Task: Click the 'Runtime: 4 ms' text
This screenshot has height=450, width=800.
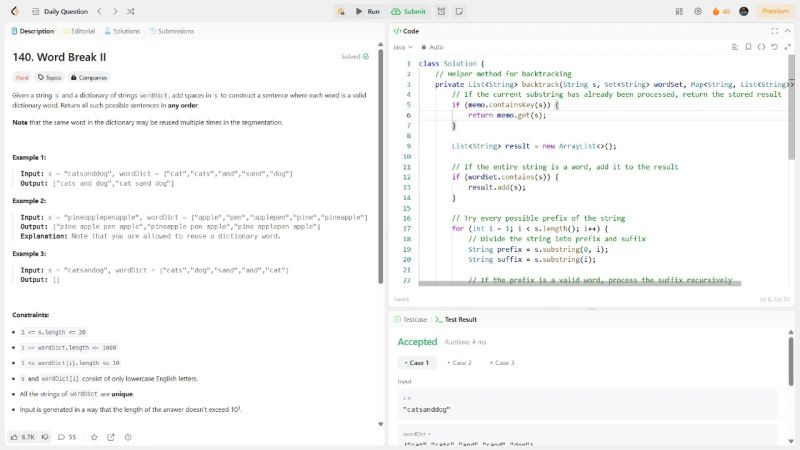Action: 465,342
